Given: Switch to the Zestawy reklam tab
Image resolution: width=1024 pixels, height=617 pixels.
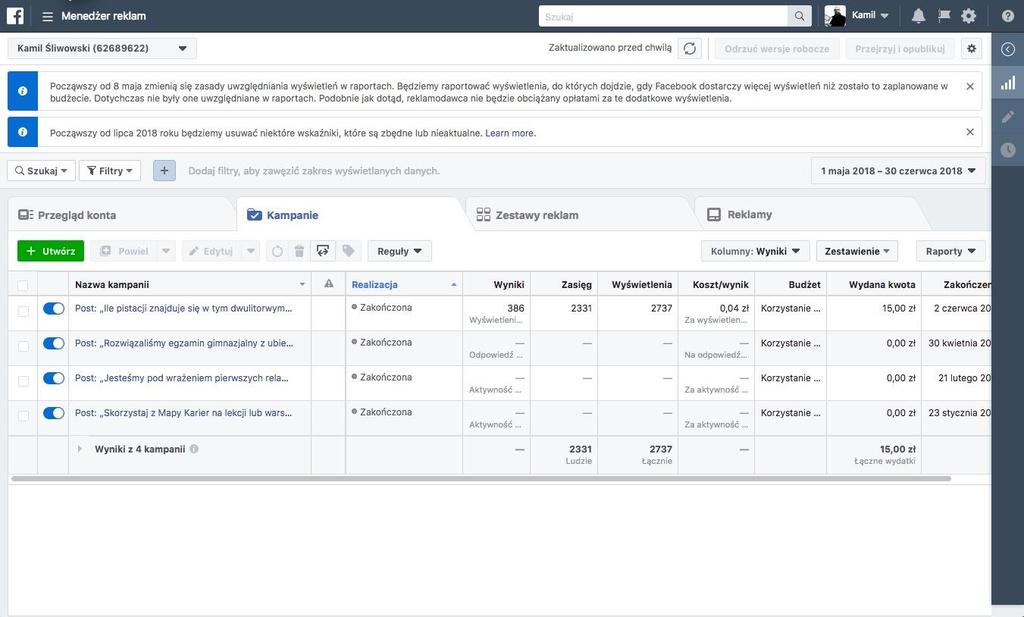Looking at the screenshot, I should click(x=580, y=215).
